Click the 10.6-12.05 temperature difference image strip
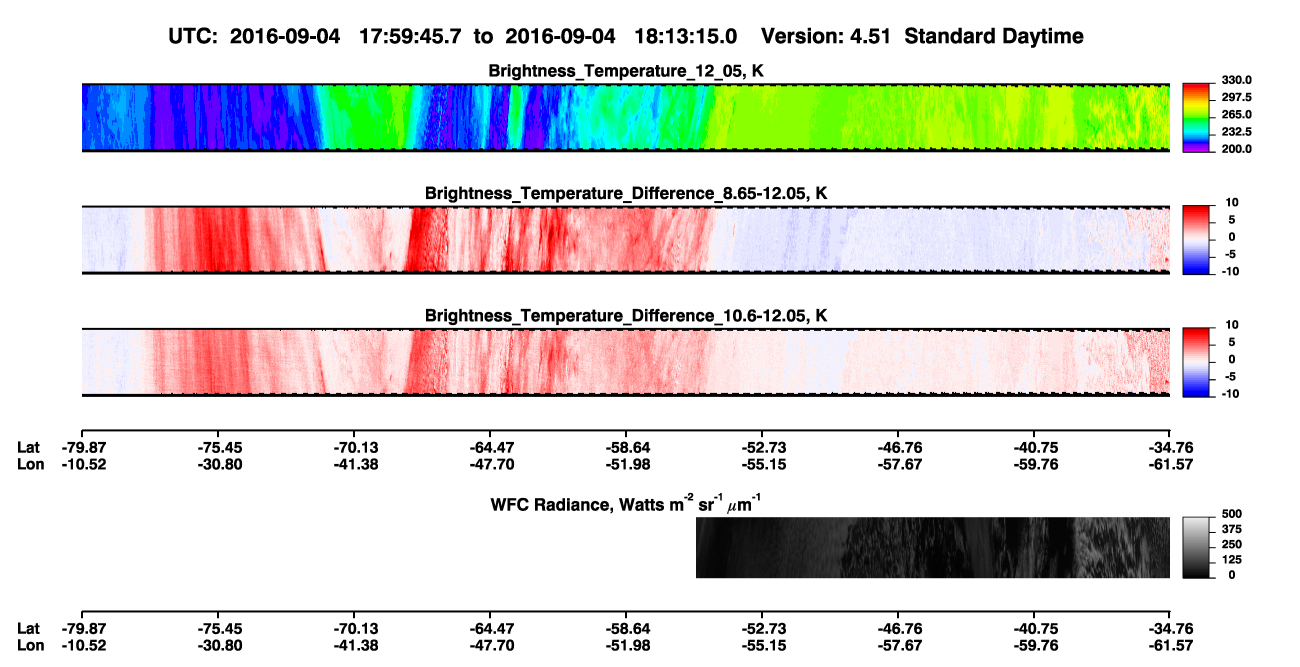 (x=625, y=362)
